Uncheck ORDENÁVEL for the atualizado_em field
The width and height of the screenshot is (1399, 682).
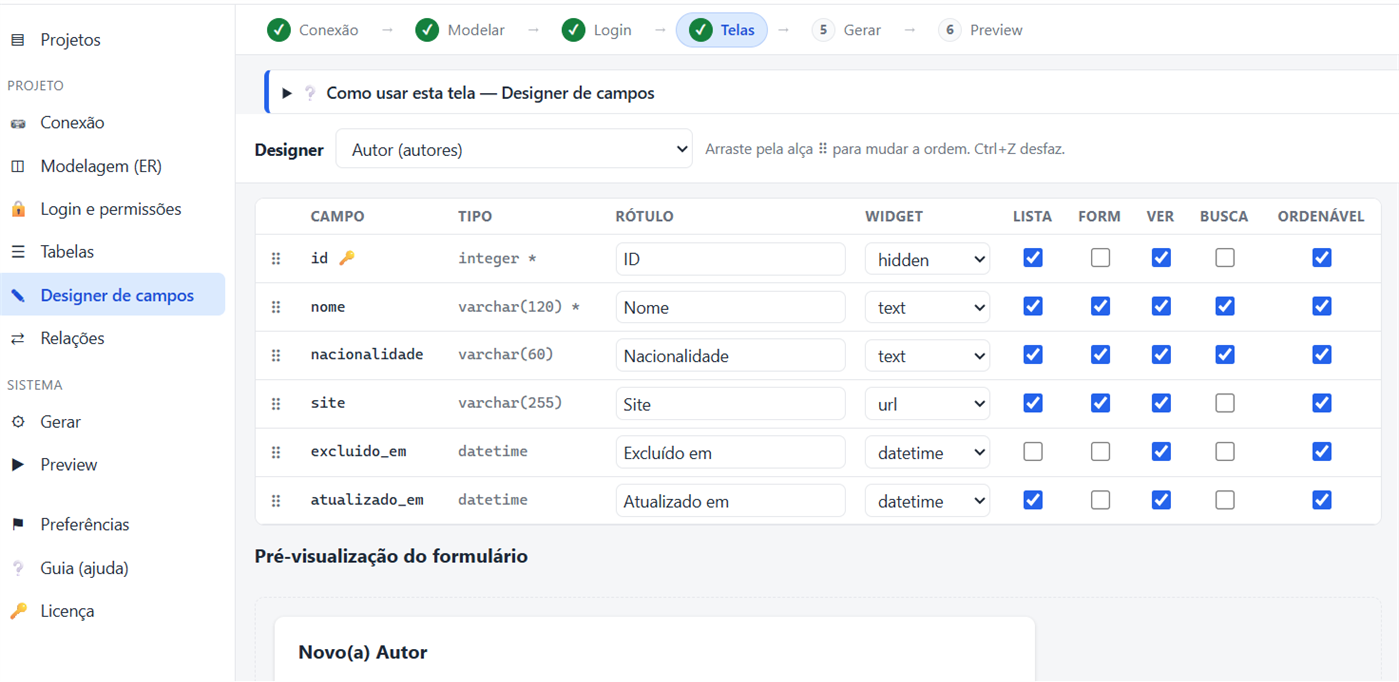click(x=1321, y=499)
